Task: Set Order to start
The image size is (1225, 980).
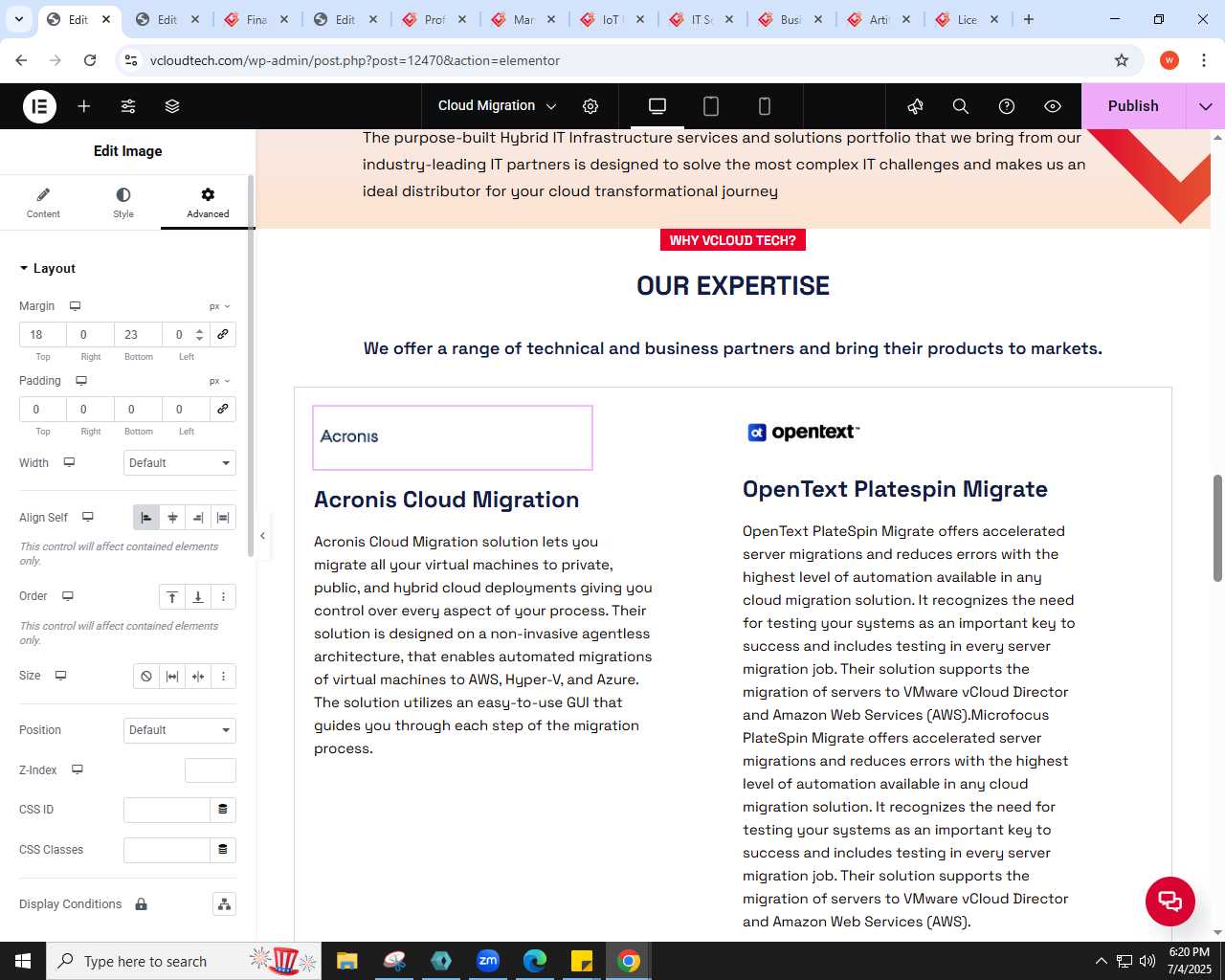Action: click(172, 597)
